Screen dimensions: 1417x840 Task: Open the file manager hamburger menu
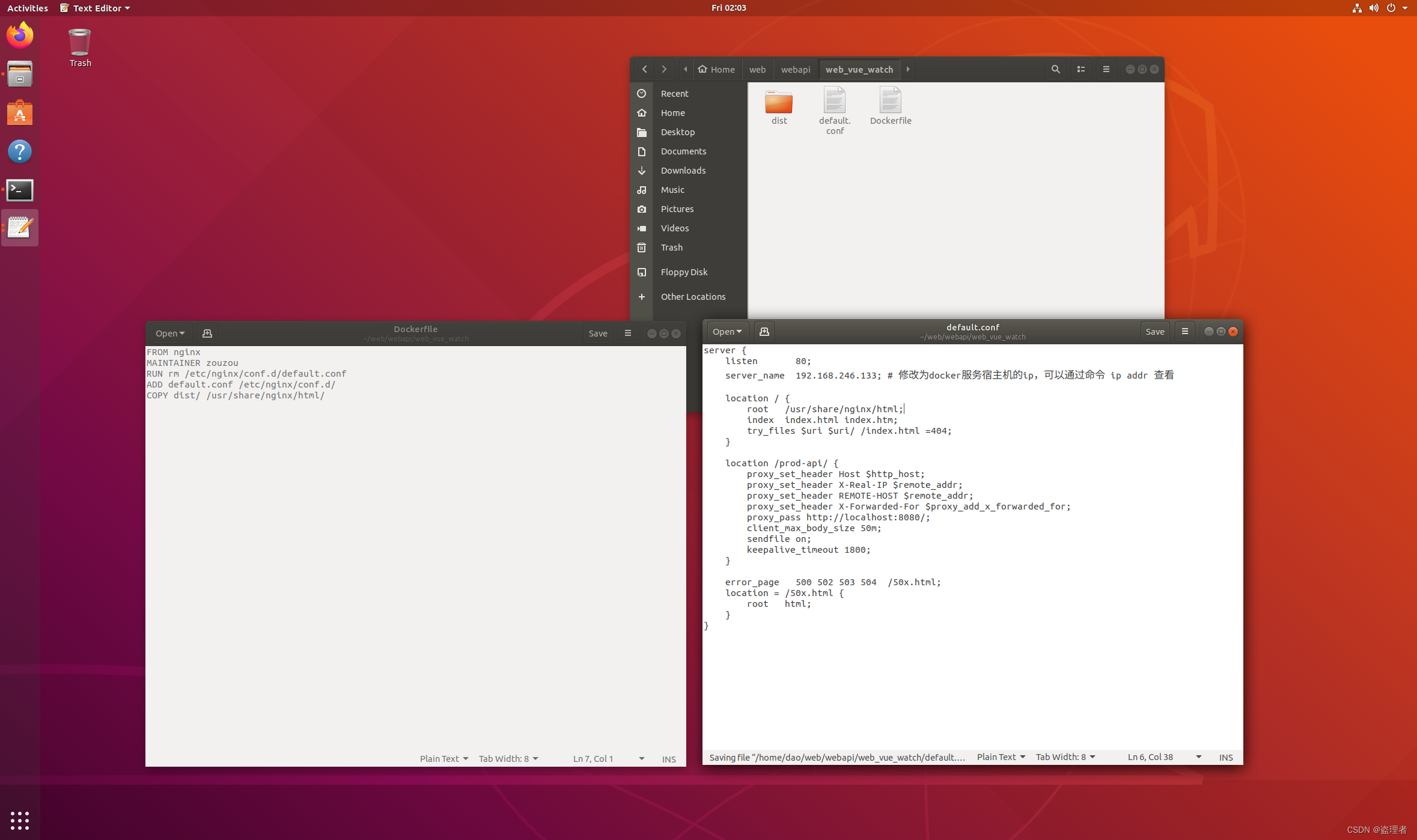pos(1106,69)
